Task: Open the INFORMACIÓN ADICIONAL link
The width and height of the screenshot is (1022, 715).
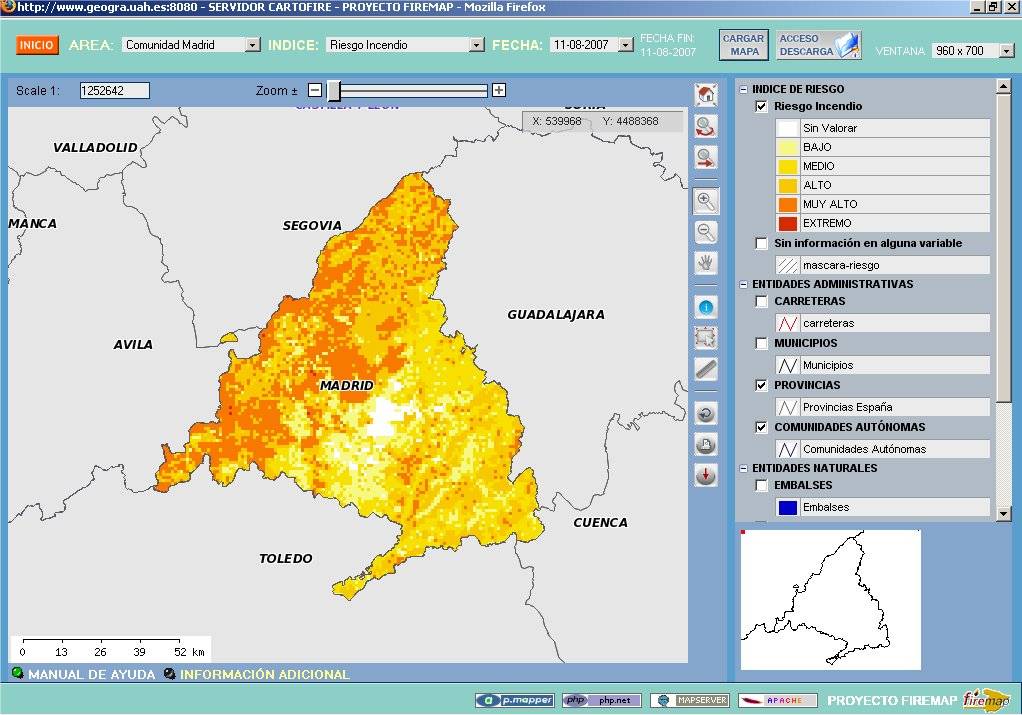Action: (x=265, y=674)
